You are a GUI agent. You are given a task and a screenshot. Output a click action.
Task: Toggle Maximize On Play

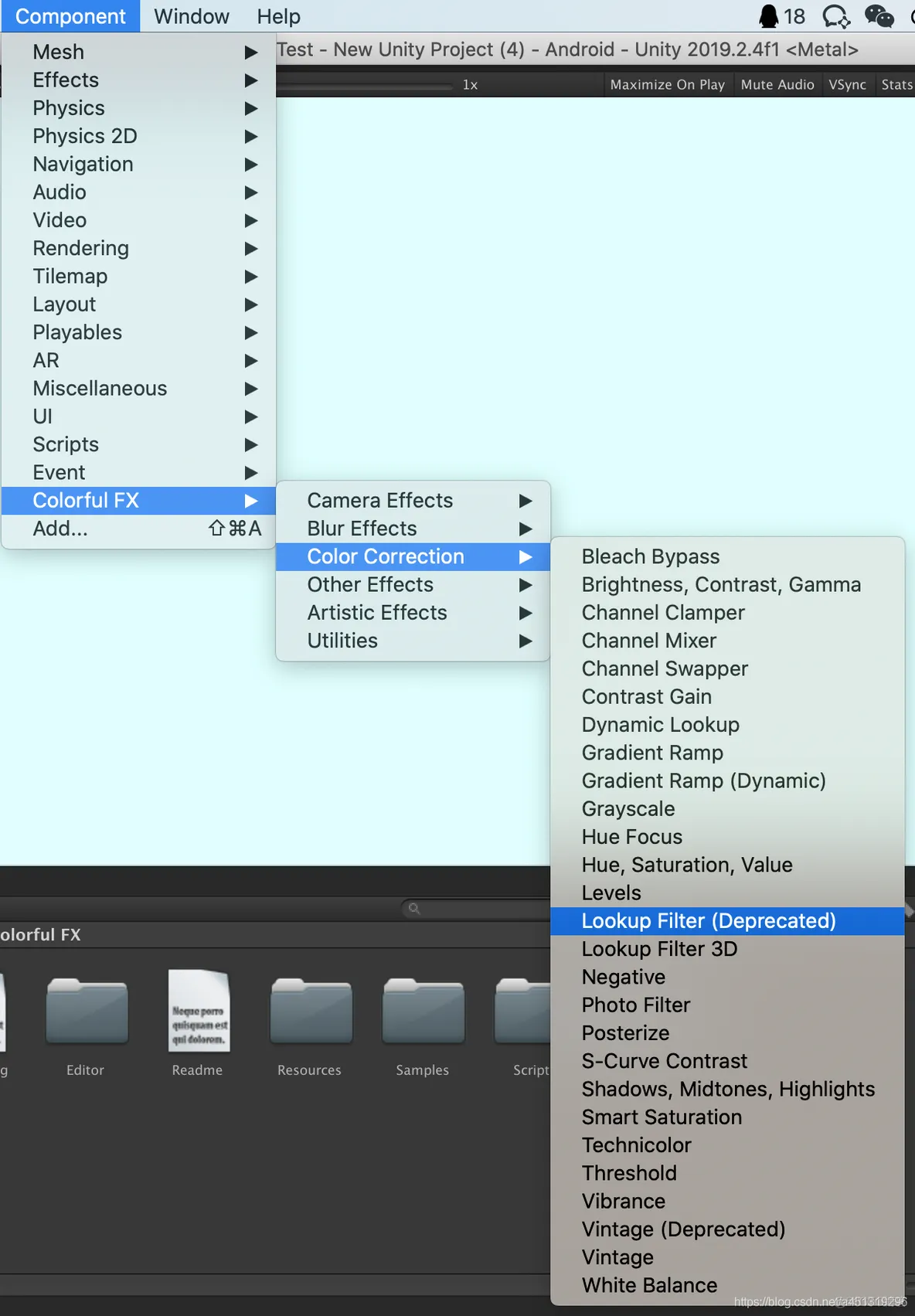(668, 84)
